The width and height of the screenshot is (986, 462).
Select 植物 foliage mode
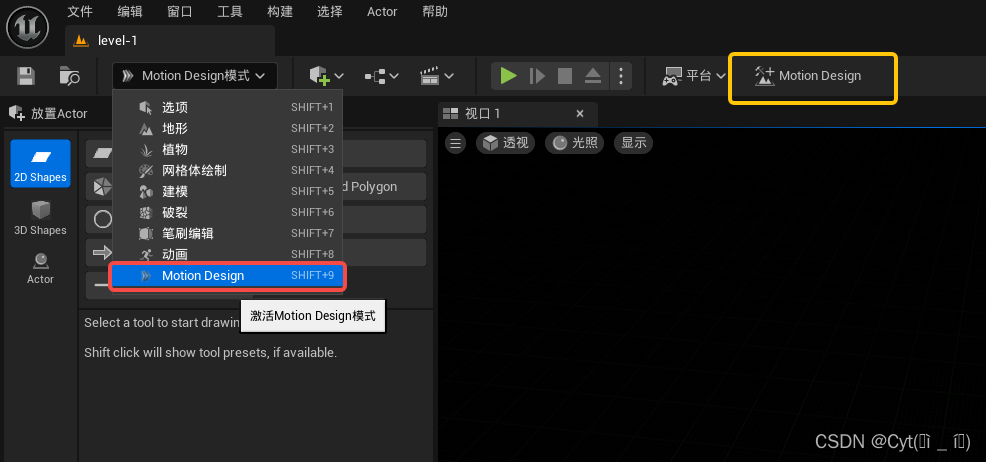227,150
